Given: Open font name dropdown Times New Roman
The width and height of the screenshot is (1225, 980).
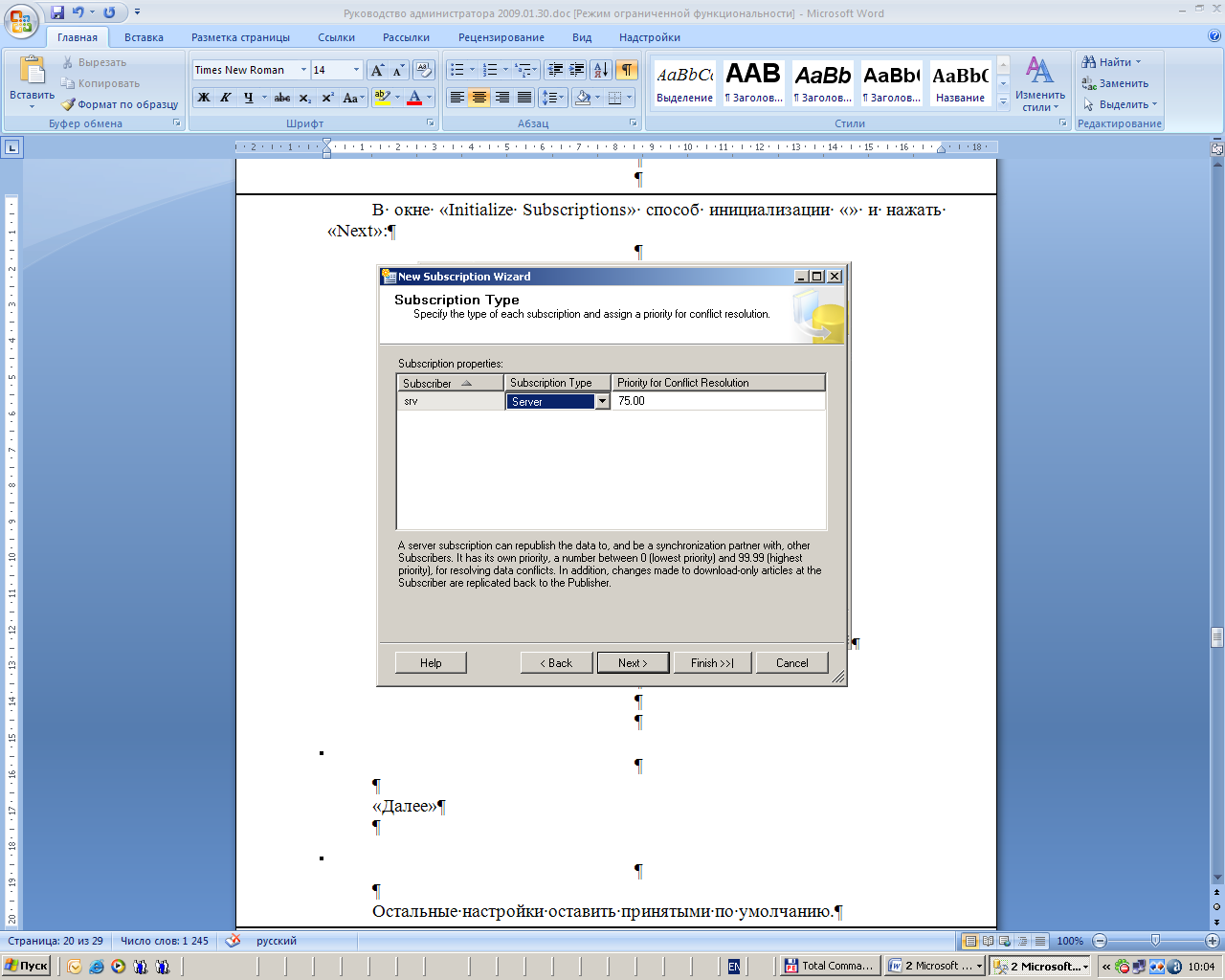Looking at the screenshot, I should (303, 70).
